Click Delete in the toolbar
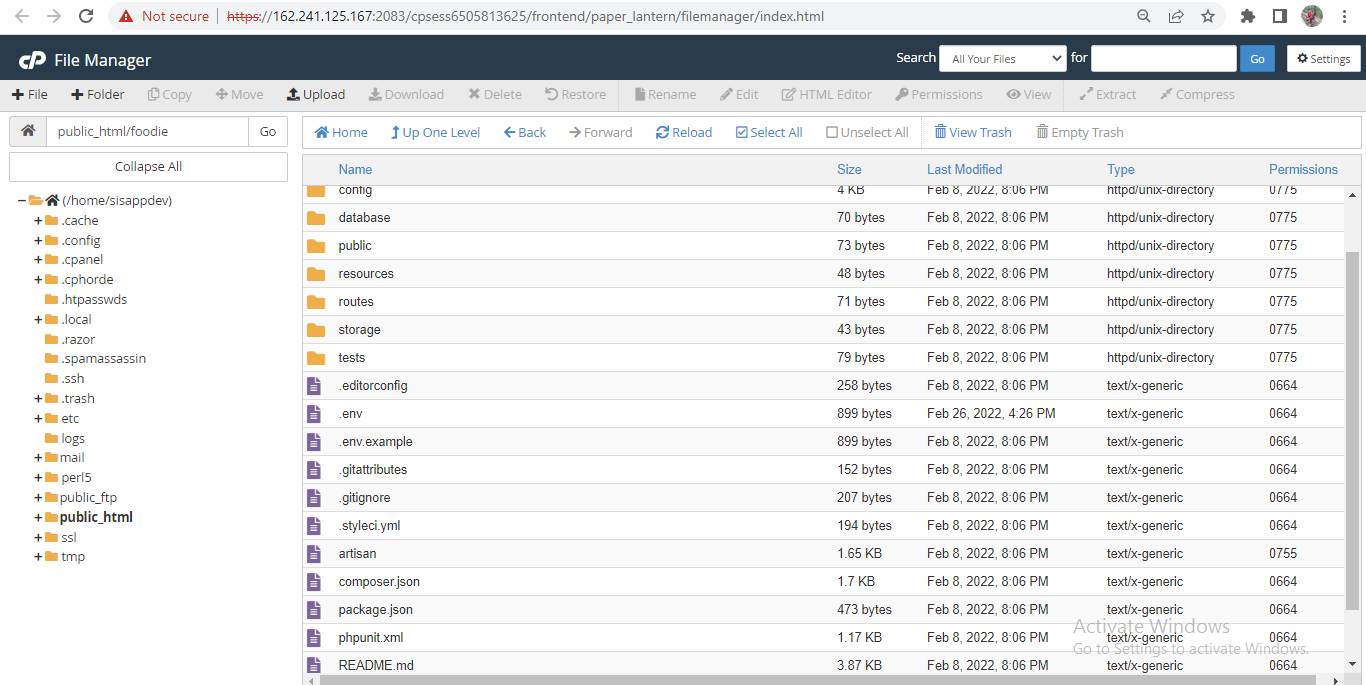The width and height of the screenshot is (1366, 685). (x=495, y=94)
